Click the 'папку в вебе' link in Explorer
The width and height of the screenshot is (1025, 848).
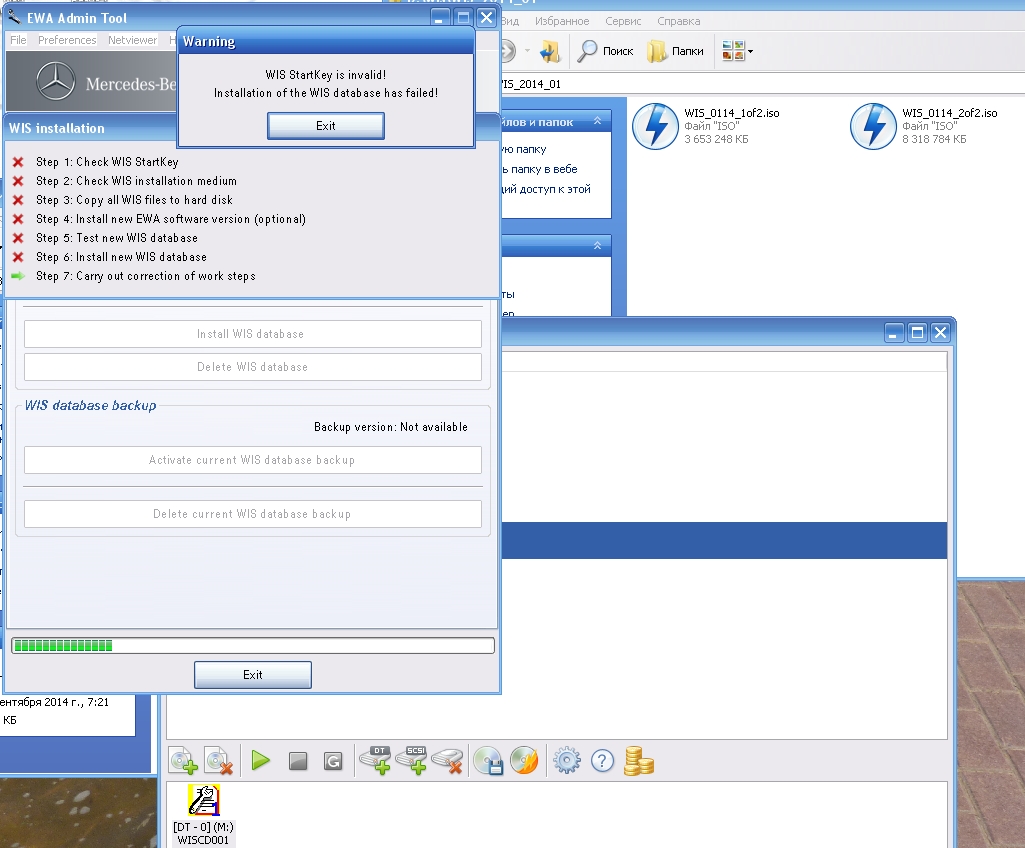(540, 169)
